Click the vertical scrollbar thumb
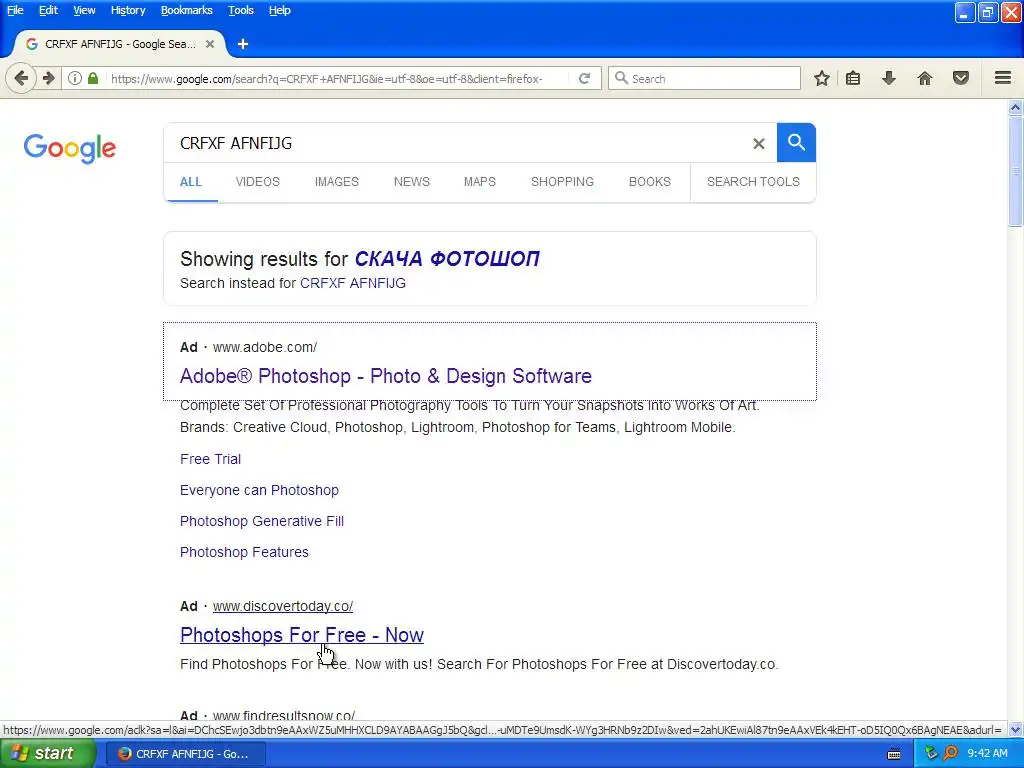Image resolution: width=1024 pixels, height=768 pixels. point(1016,171)
